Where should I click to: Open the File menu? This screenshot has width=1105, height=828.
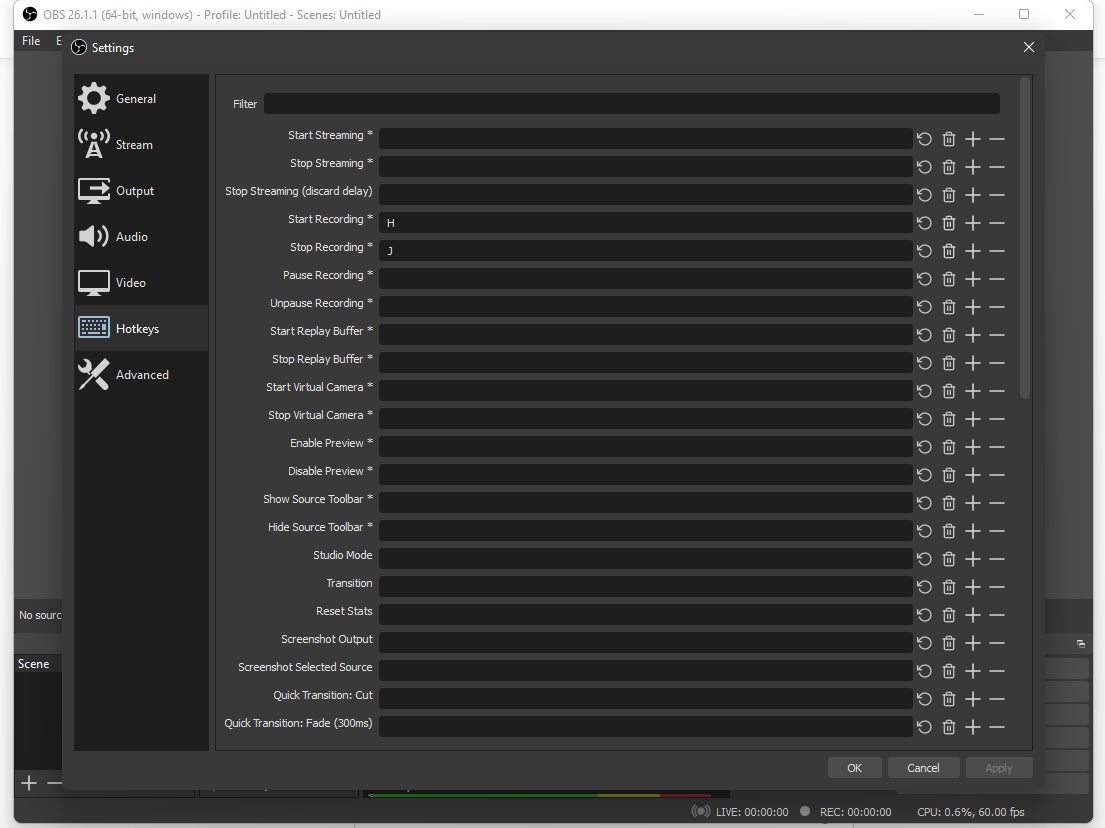(x=30, y=40)
